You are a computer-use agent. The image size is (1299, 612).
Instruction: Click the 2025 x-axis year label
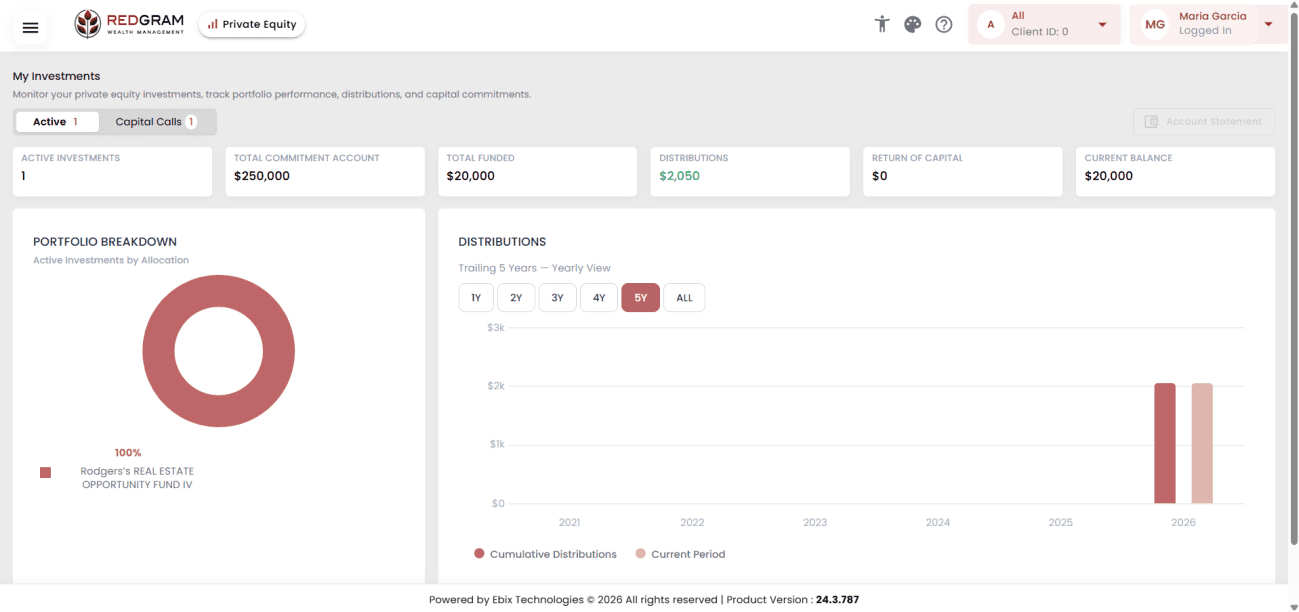tap(1060, 523)
